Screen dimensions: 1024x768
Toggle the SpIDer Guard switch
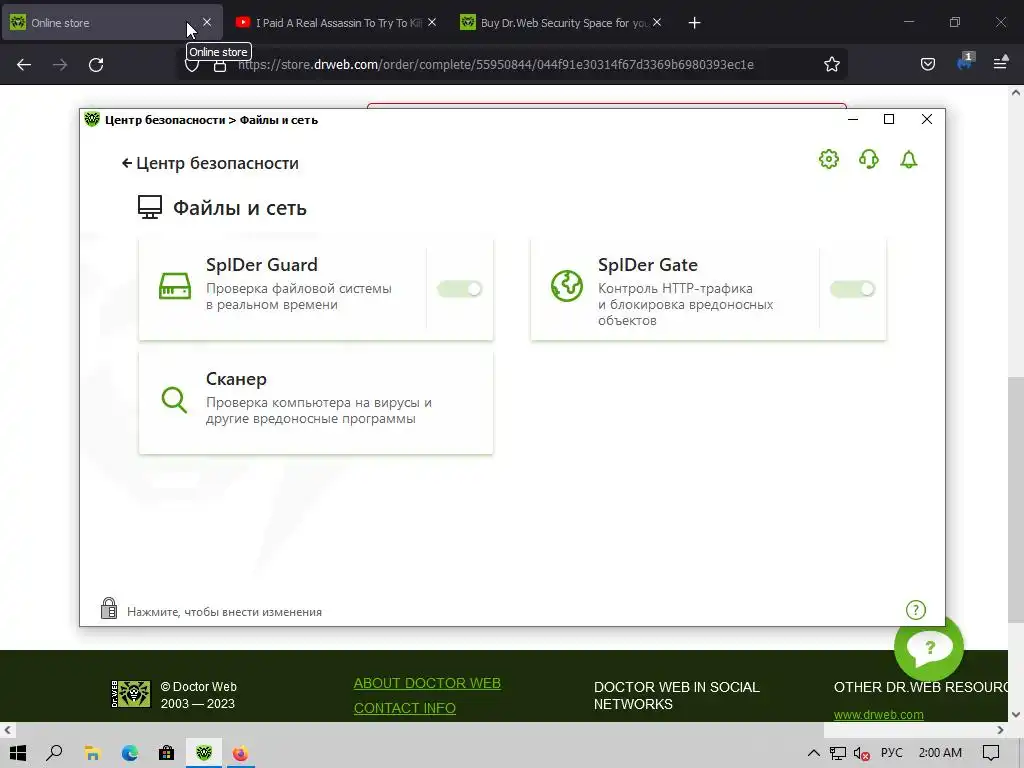tap(460, 289)
